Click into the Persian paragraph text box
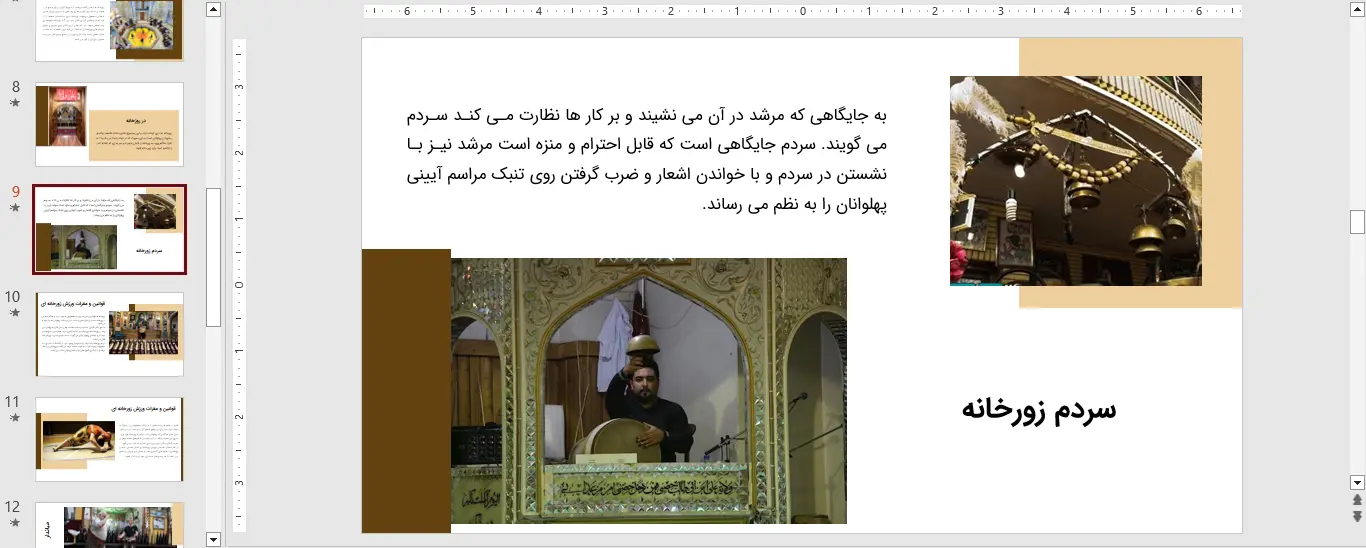Image resolution: width=1366 pixels, height=548 pixels. coord(647,160)
